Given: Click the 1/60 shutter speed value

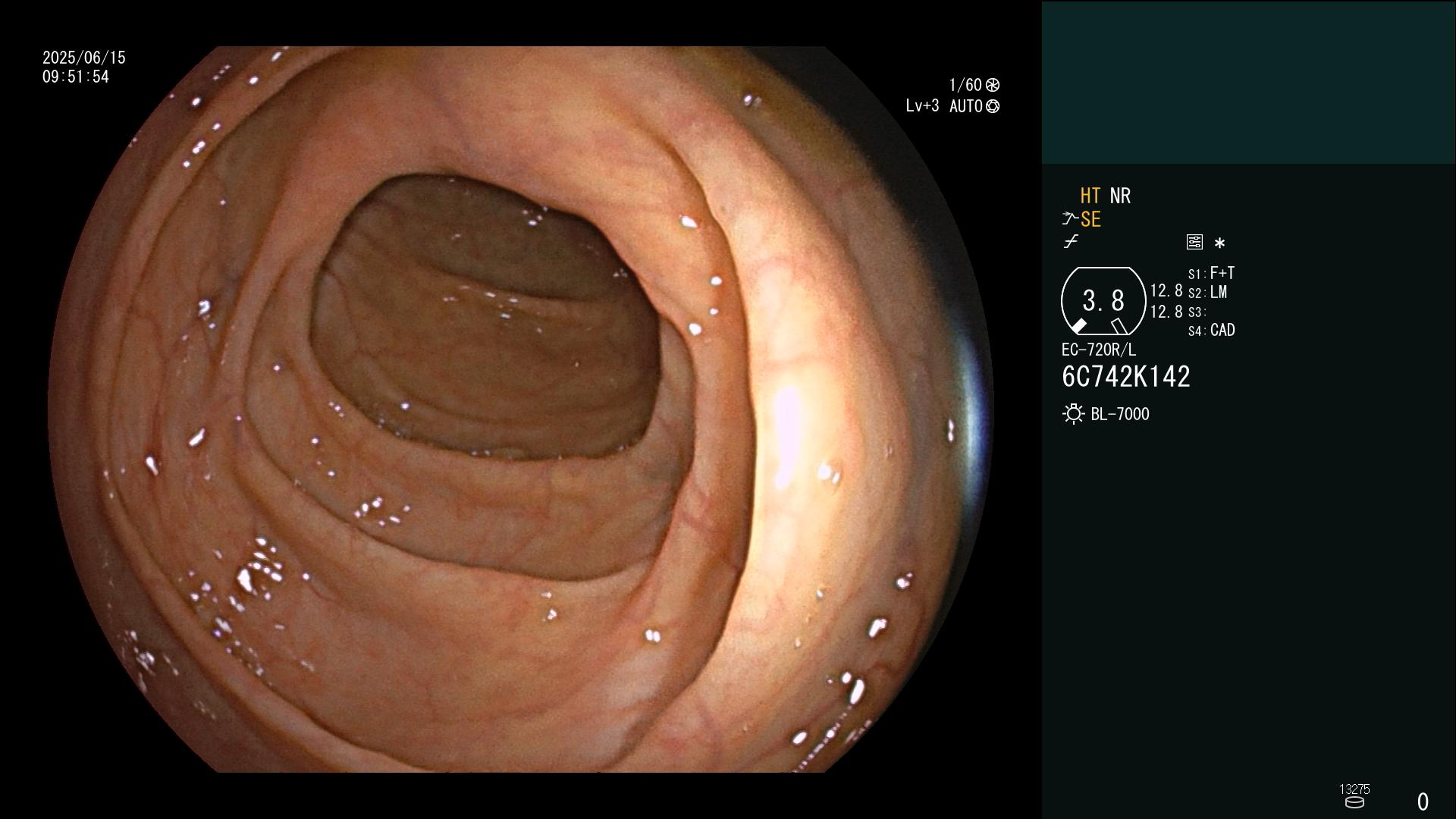Looking at the screenshot, I should [x=965, y=85].
